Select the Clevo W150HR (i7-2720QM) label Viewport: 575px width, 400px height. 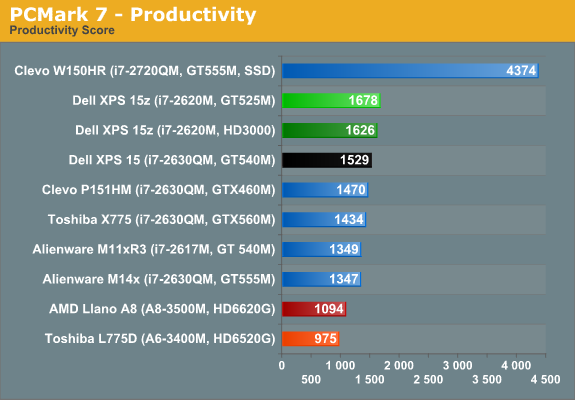click(x=144, y=71)
